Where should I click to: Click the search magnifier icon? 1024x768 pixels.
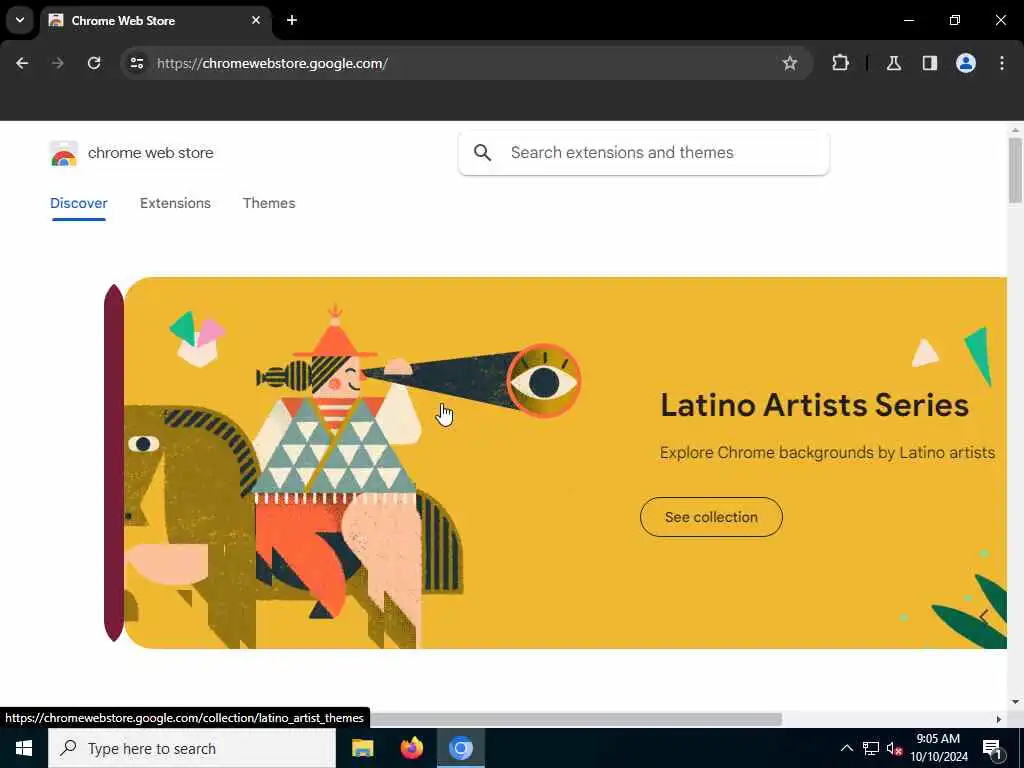coord(483,153)
